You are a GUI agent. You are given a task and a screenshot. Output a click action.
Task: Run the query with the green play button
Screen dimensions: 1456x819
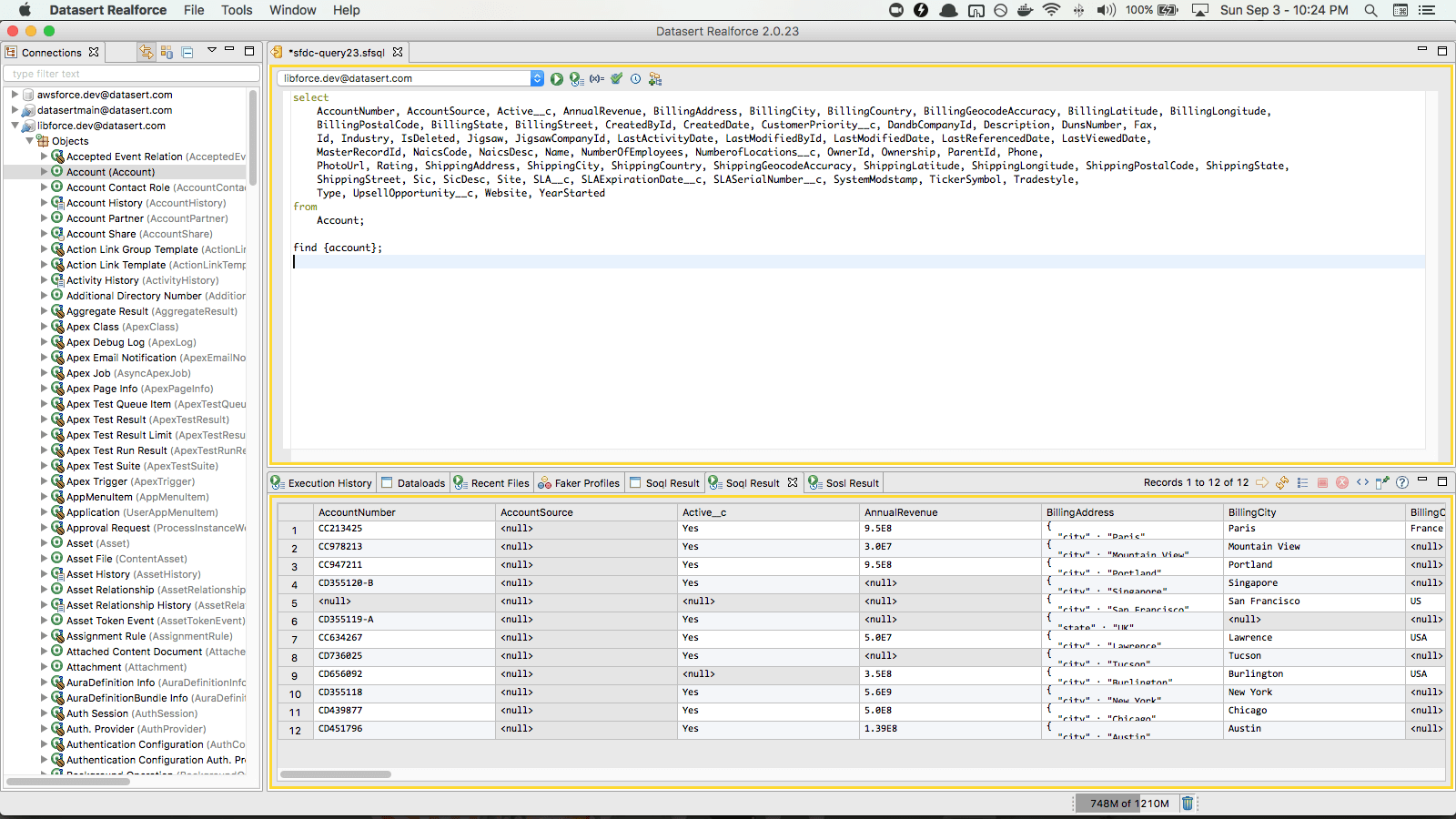coord(556,79)
